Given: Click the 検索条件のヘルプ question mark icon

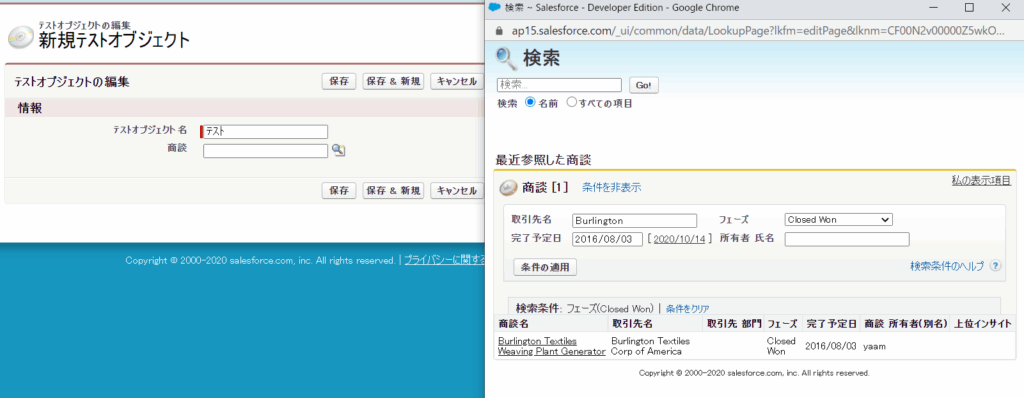Looking at the screenshot, I should (x=995, y=266).
